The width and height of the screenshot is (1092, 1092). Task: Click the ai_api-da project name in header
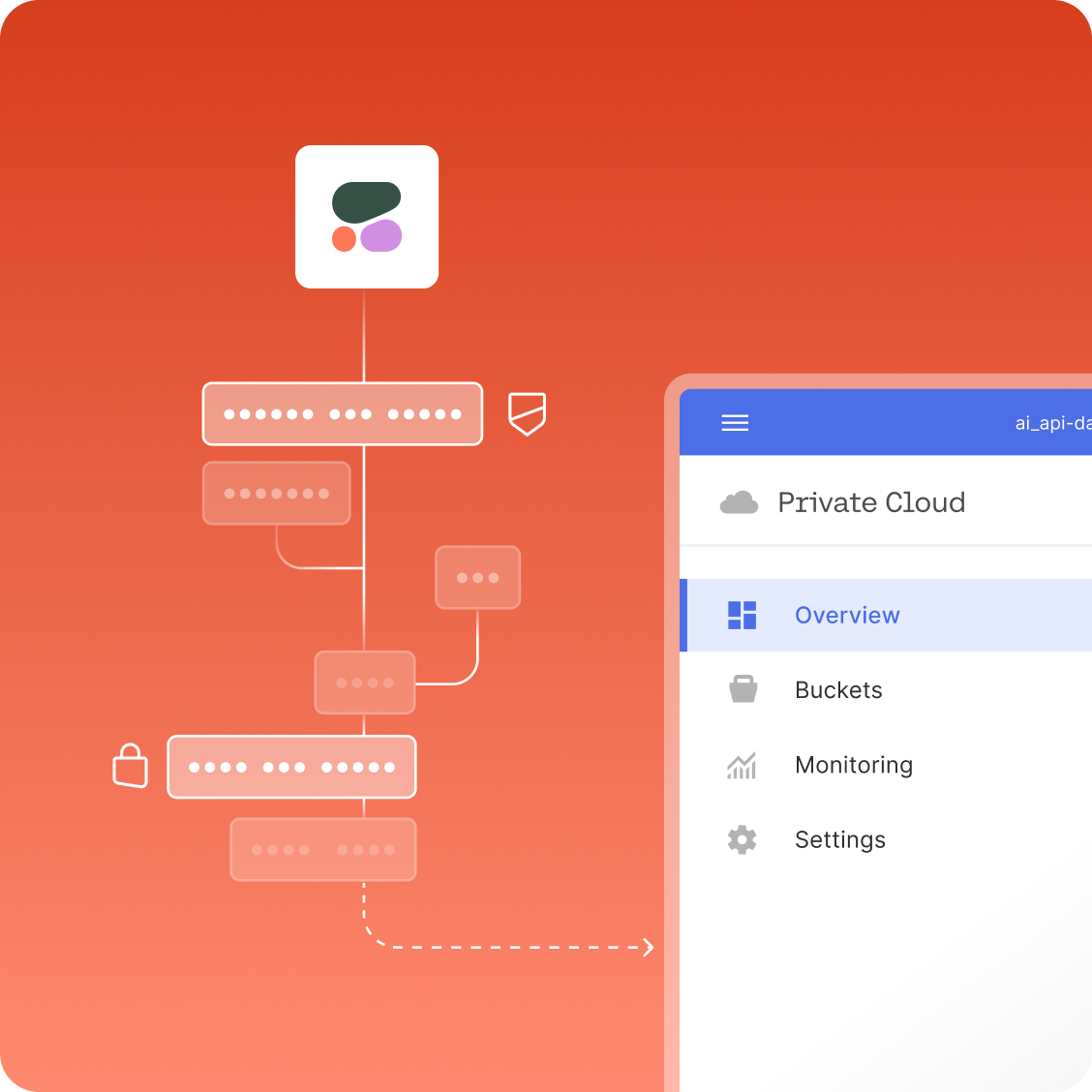[1053, 423]
